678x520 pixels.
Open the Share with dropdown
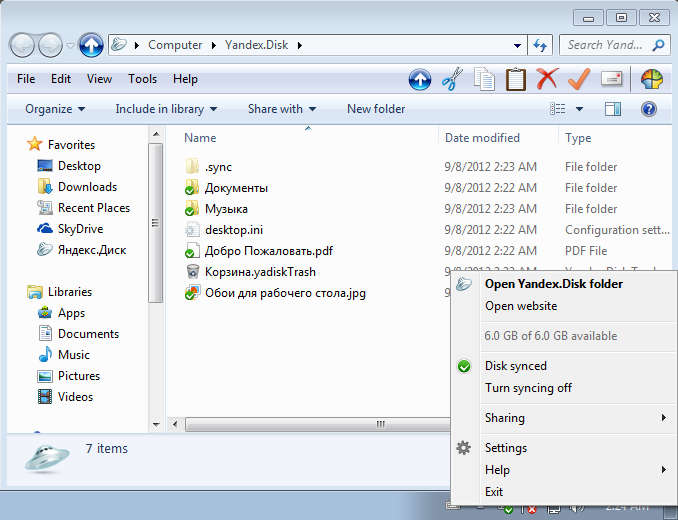pyautogui.click(x=281, y=109)
